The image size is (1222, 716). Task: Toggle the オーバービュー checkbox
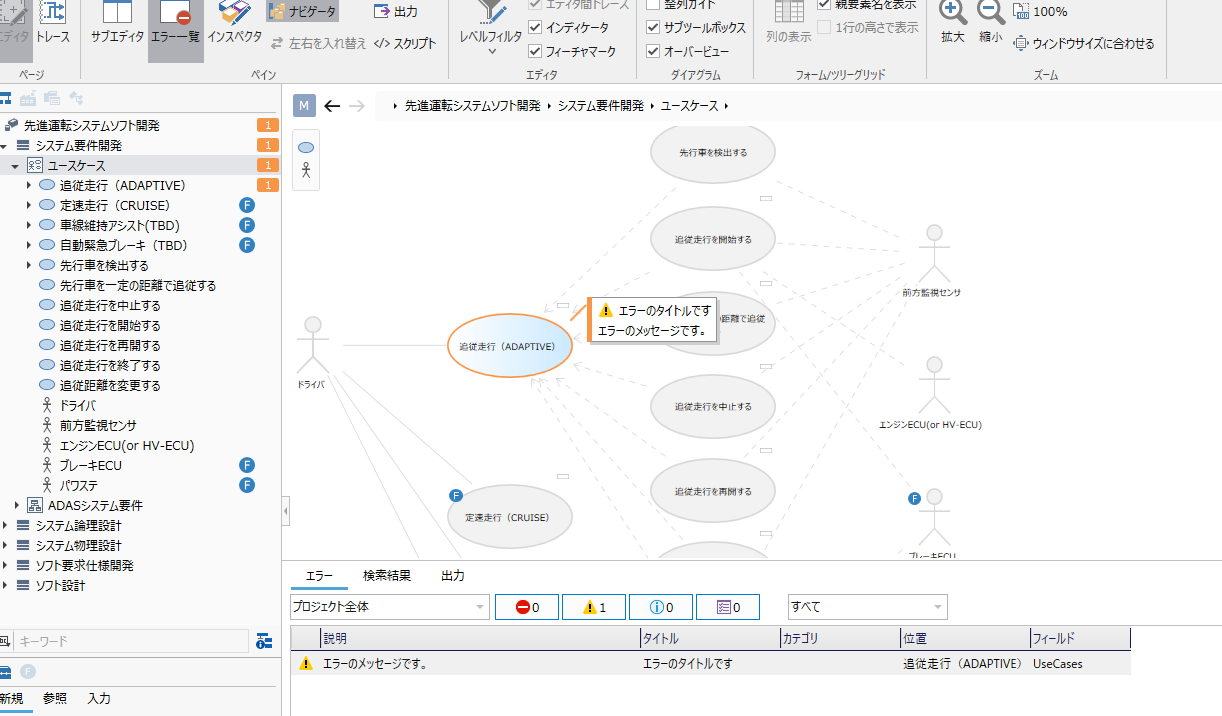[x=653, y=51]
